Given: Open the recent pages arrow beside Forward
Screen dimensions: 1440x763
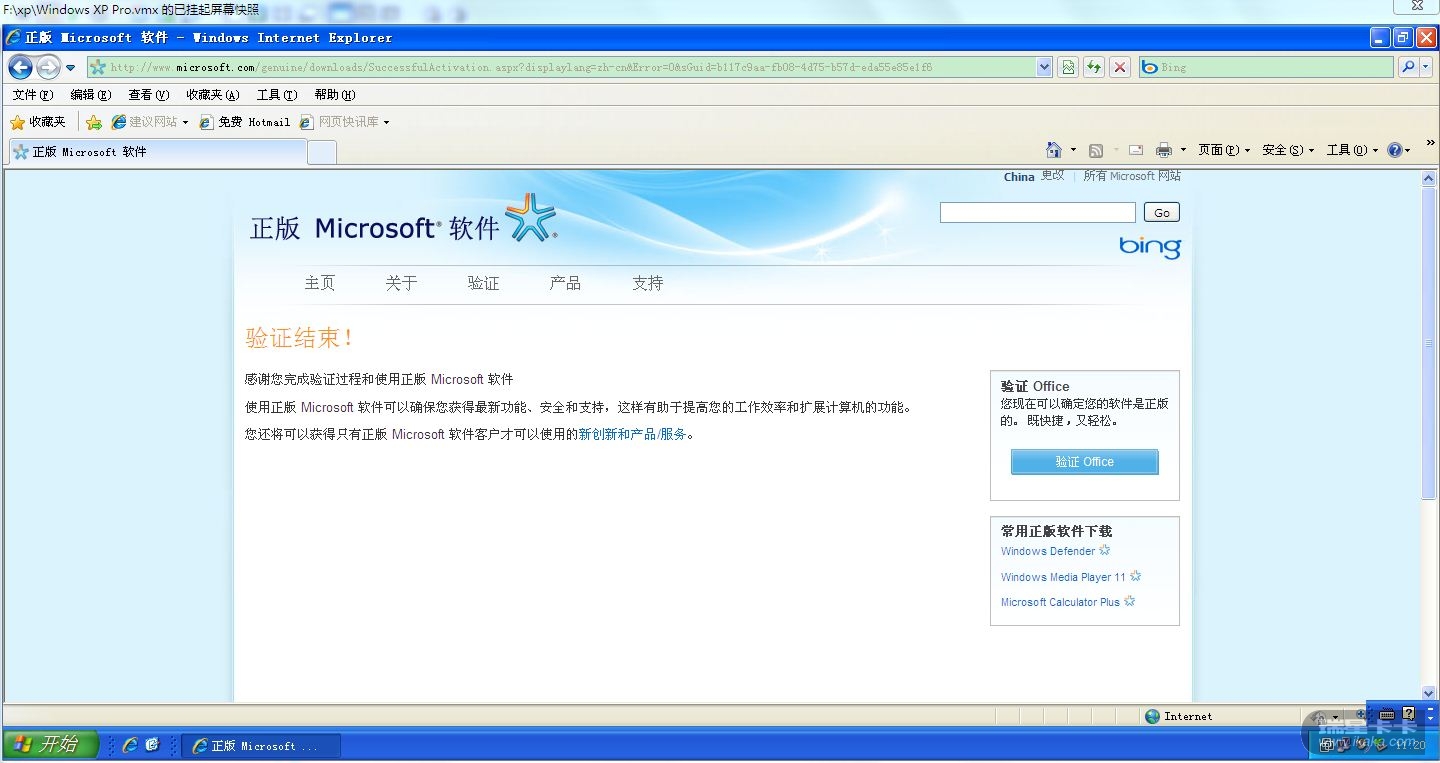Looking at the screenshot, I should pos(71,68).
